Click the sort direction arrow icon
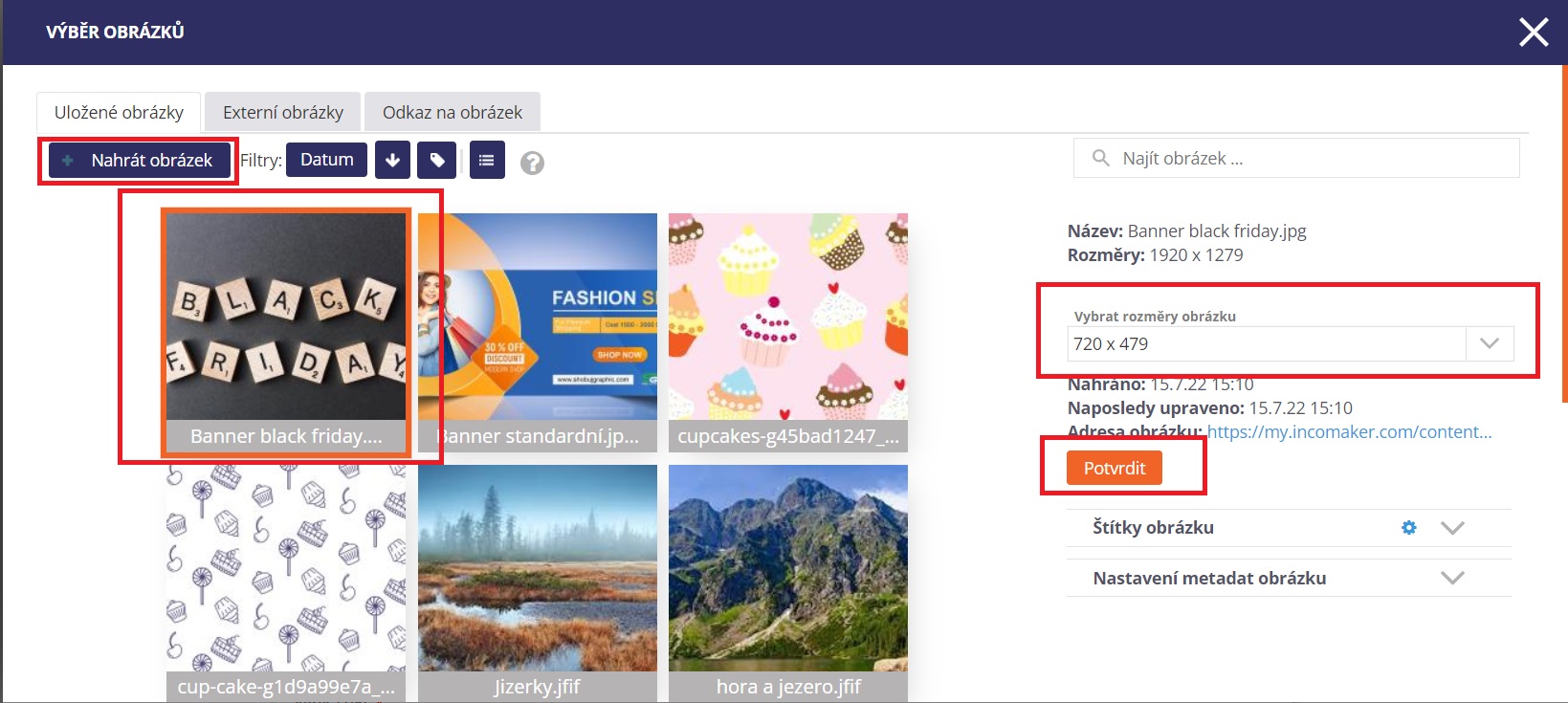This screenshot has width=1568, height=703. click(x=392, y=160)
